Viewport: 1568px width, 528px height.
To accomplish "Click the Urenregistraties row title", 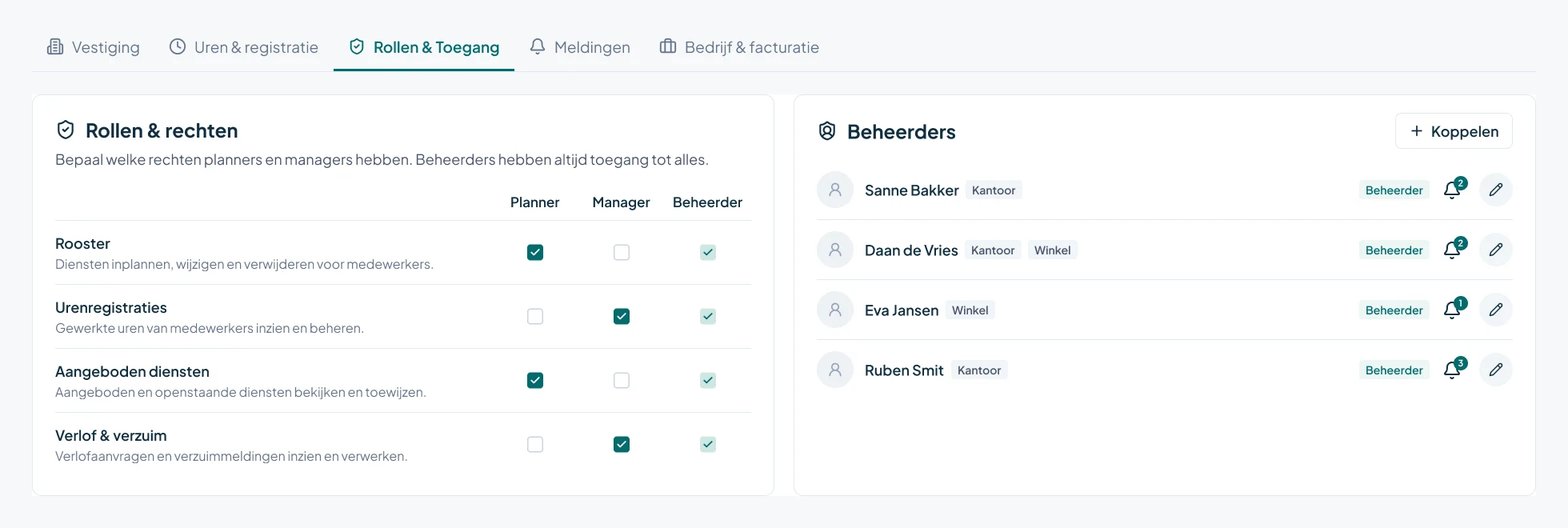I will point(111,308).
